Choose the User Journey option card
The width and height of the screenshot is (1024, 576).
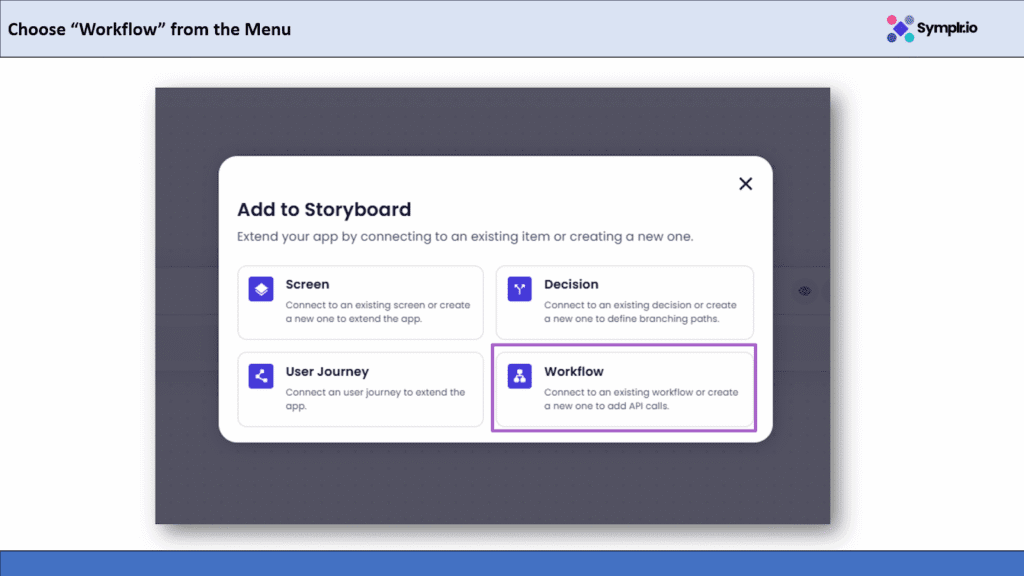coord(360,388)
